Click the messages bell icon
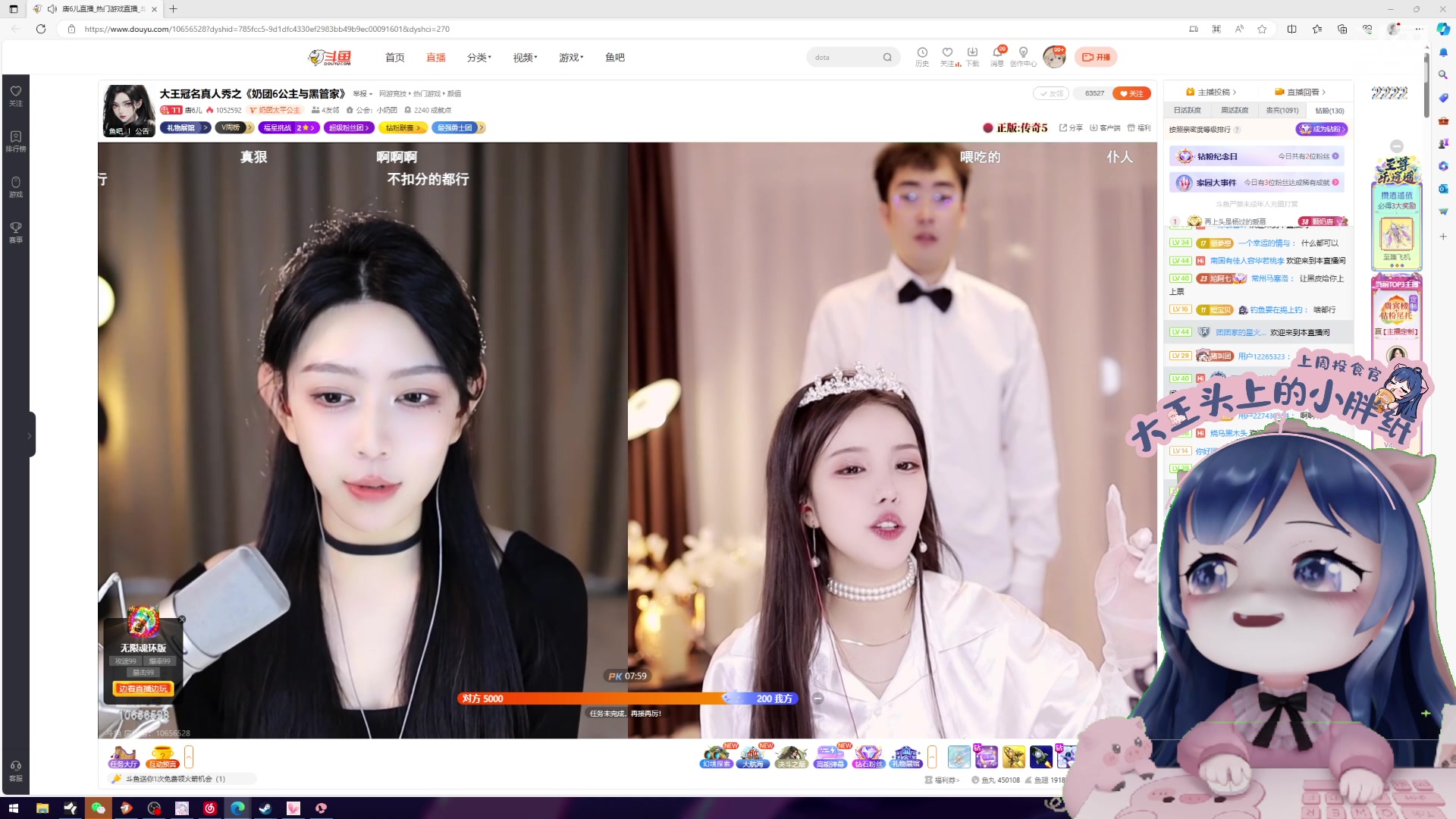 click(x=997, y=53)
